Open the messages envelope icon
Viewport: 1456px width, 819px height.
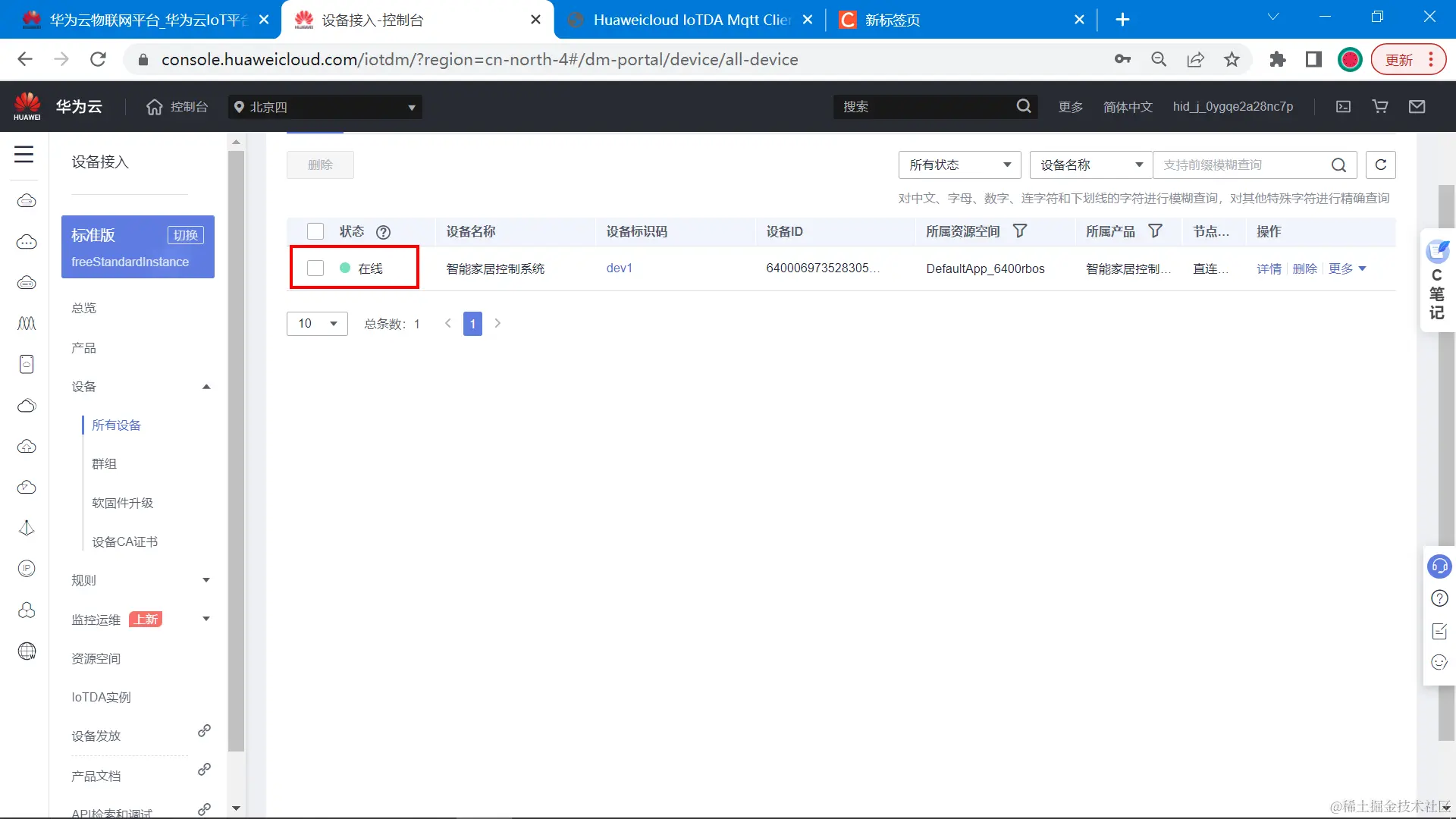tap(1417, 107)
